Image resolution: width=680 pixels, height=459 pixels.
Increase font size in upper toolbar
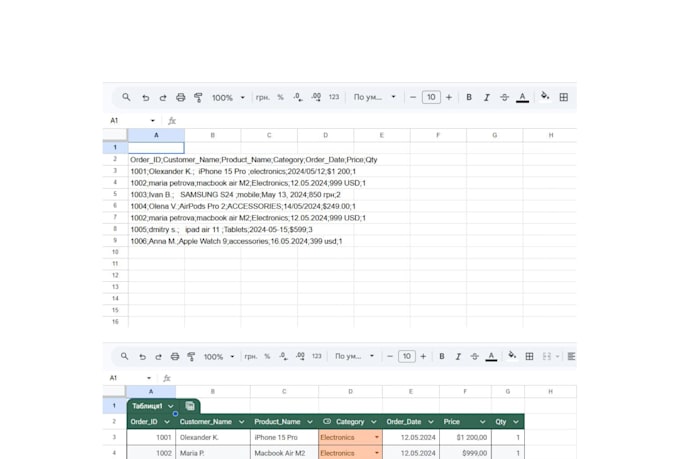(449, 97)
